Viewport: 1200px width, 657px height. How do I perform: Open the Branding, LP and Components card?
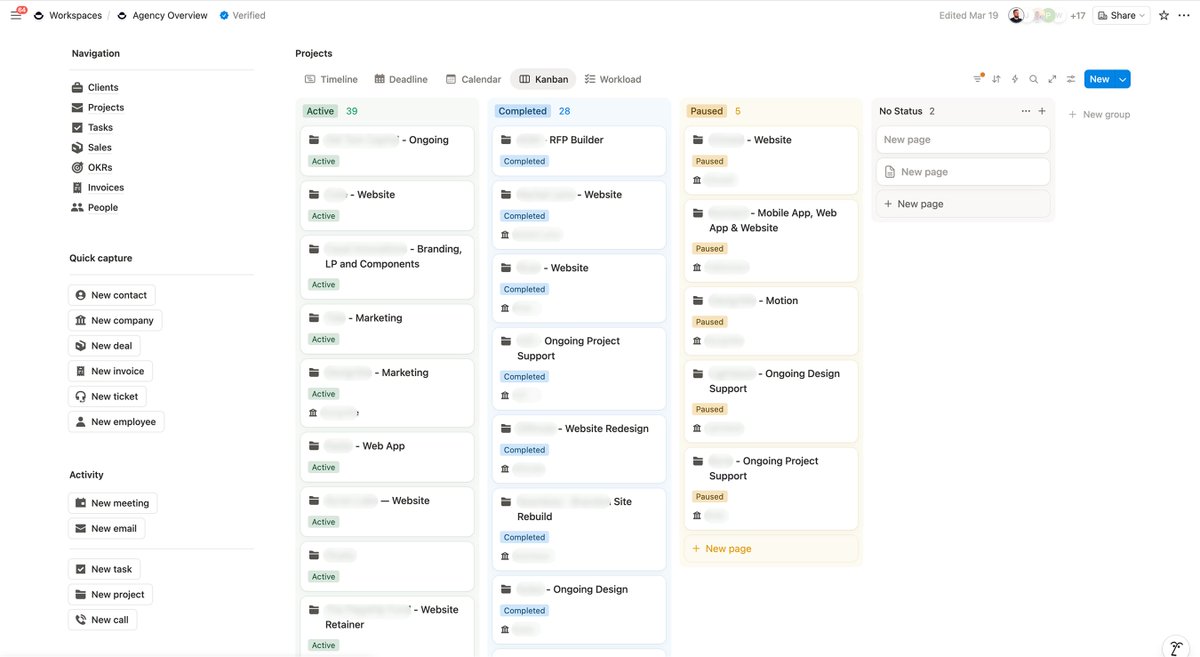(386, 268)
